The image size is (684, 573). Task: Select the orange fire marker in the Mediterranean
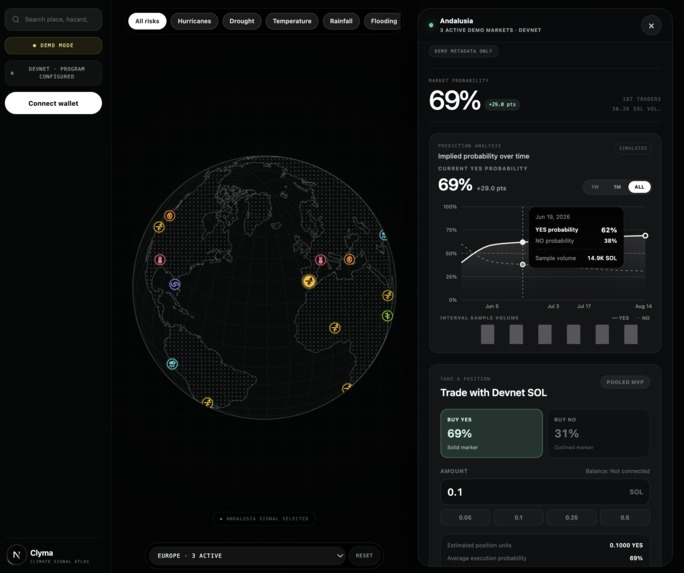[349, 259]
